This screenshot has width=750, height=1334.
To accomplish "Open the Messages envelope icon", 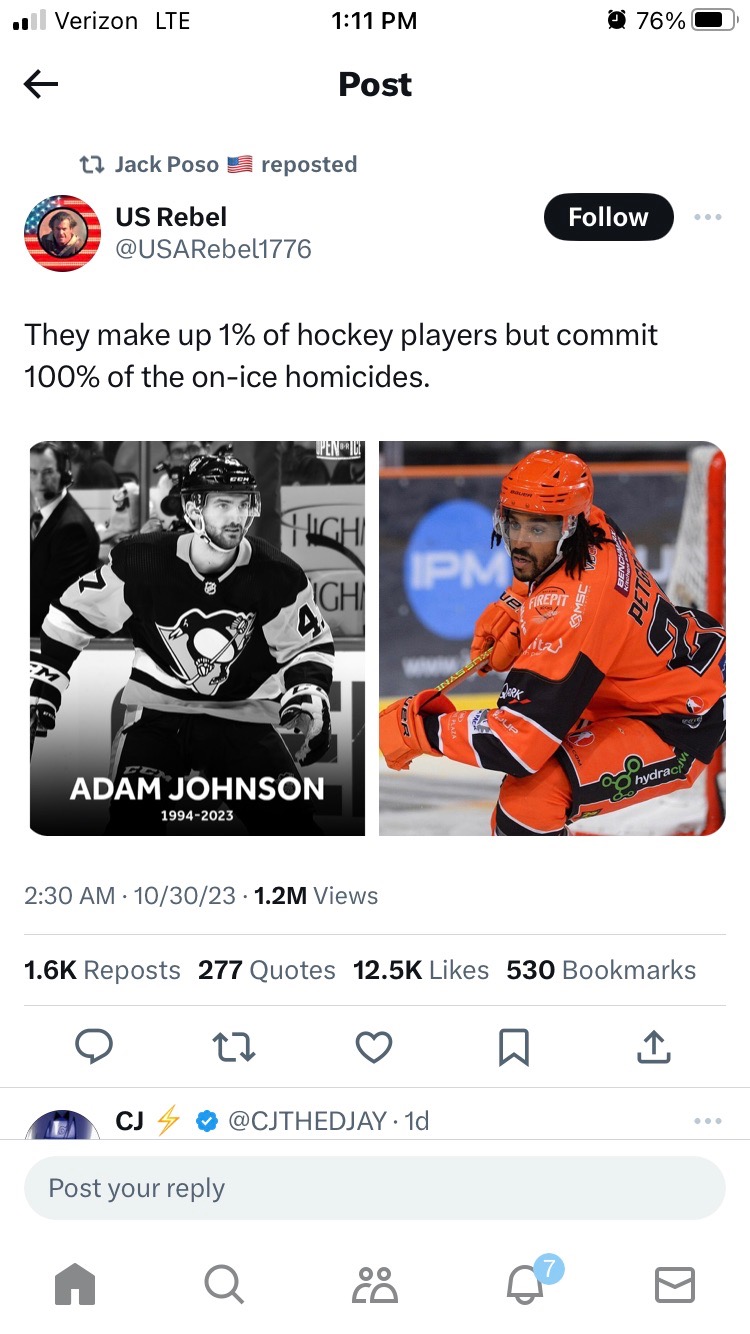I will point(674,1284).
